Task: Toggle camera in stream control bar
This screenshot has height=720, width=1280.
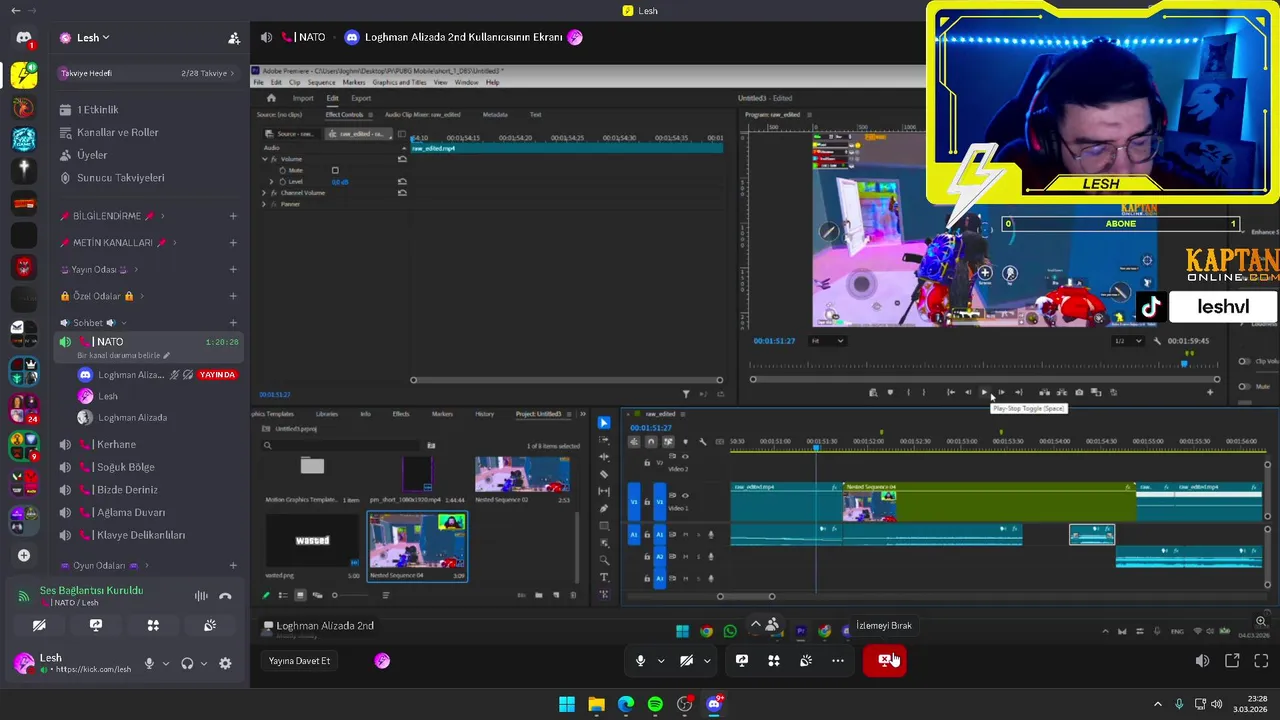Action: [686, 660]
